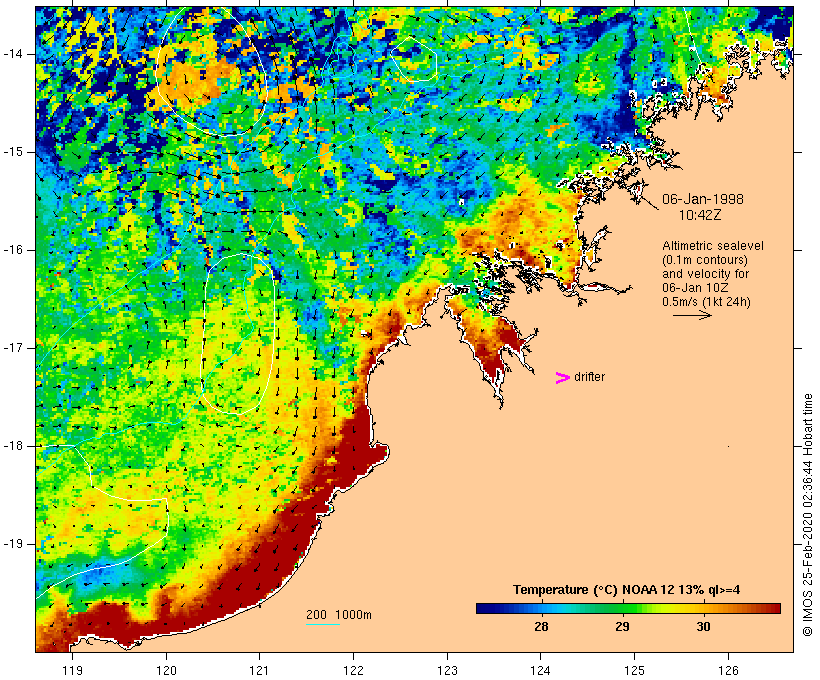The image size is (820, 680).
Task: Click the '-17' latitude axis label
Action: pyautogui.click(x=13, y=348)
